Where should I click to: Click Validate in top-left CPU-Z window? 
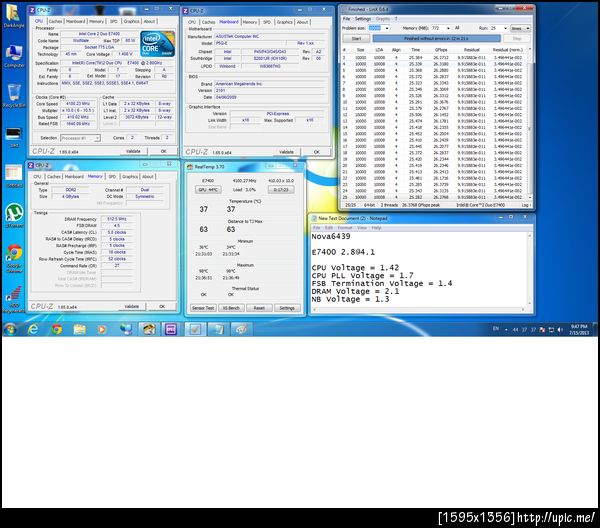coord(133,152)
